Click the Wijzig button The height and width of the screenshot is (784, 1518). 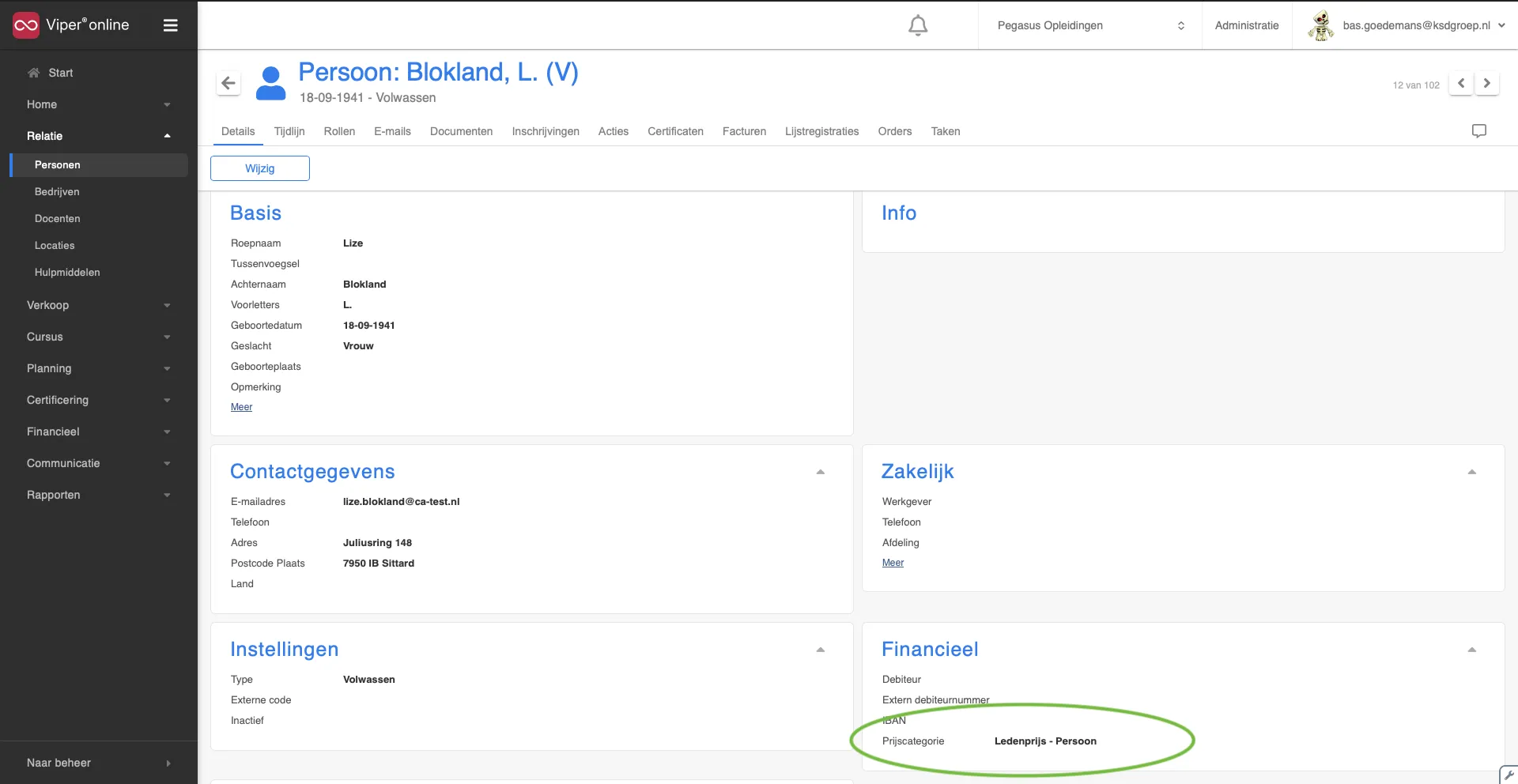pos(259,168)
